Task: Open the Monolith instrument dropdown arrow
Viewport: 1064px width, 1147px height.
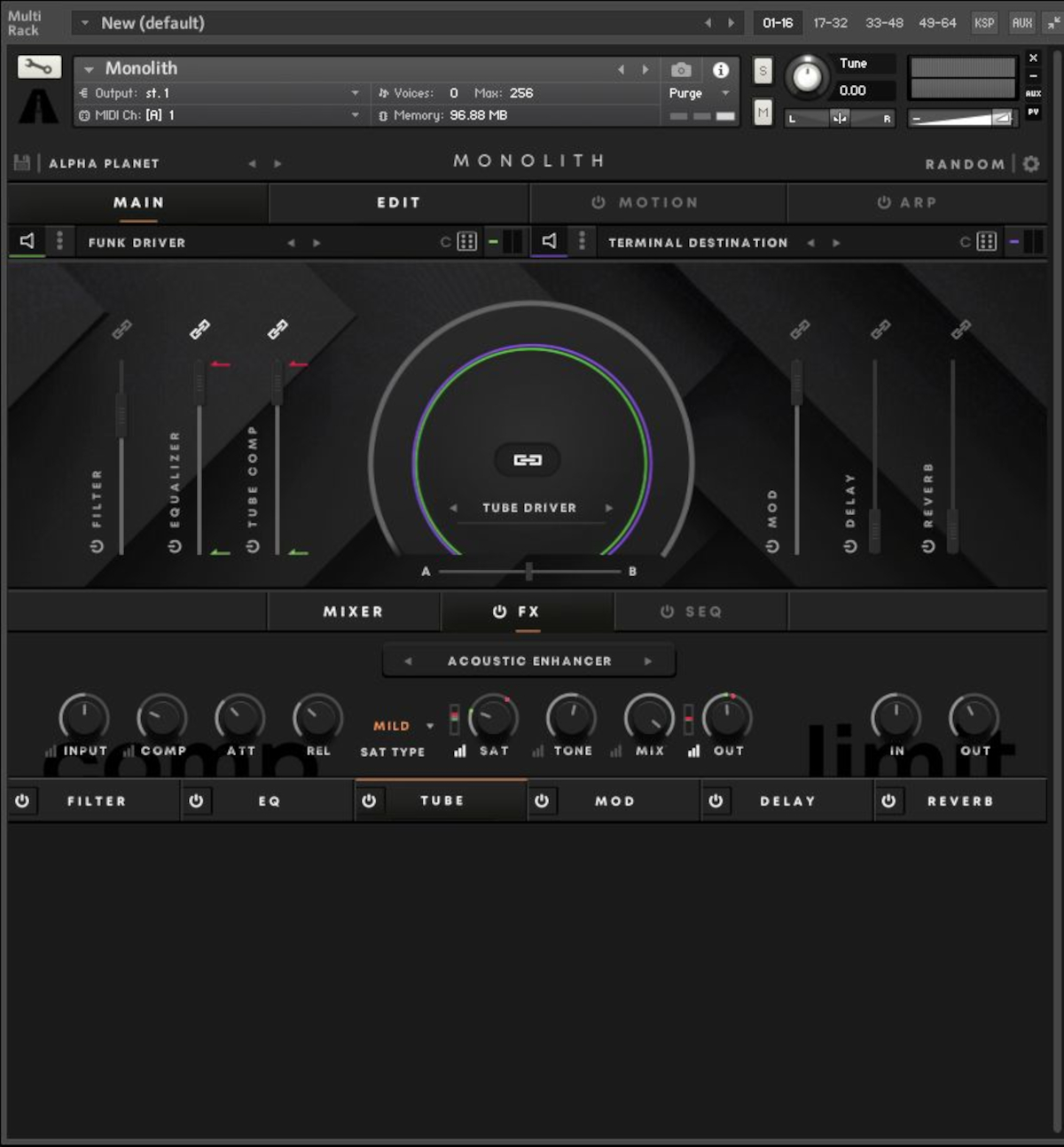Action: (89, 68)
